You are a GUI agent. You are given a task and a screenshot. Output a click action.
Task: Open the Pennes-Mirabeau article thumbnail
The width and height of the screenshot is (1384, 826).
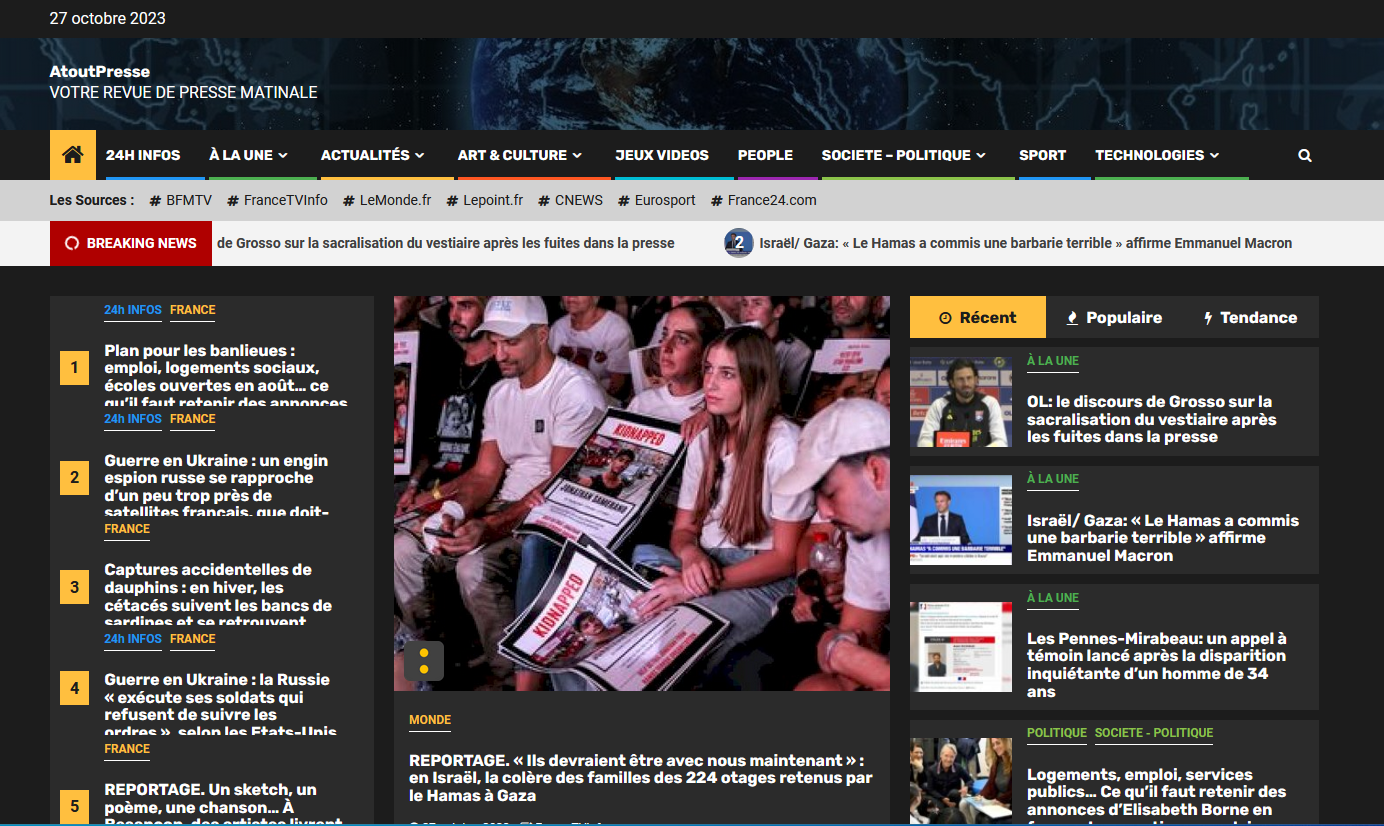(961, 647)
